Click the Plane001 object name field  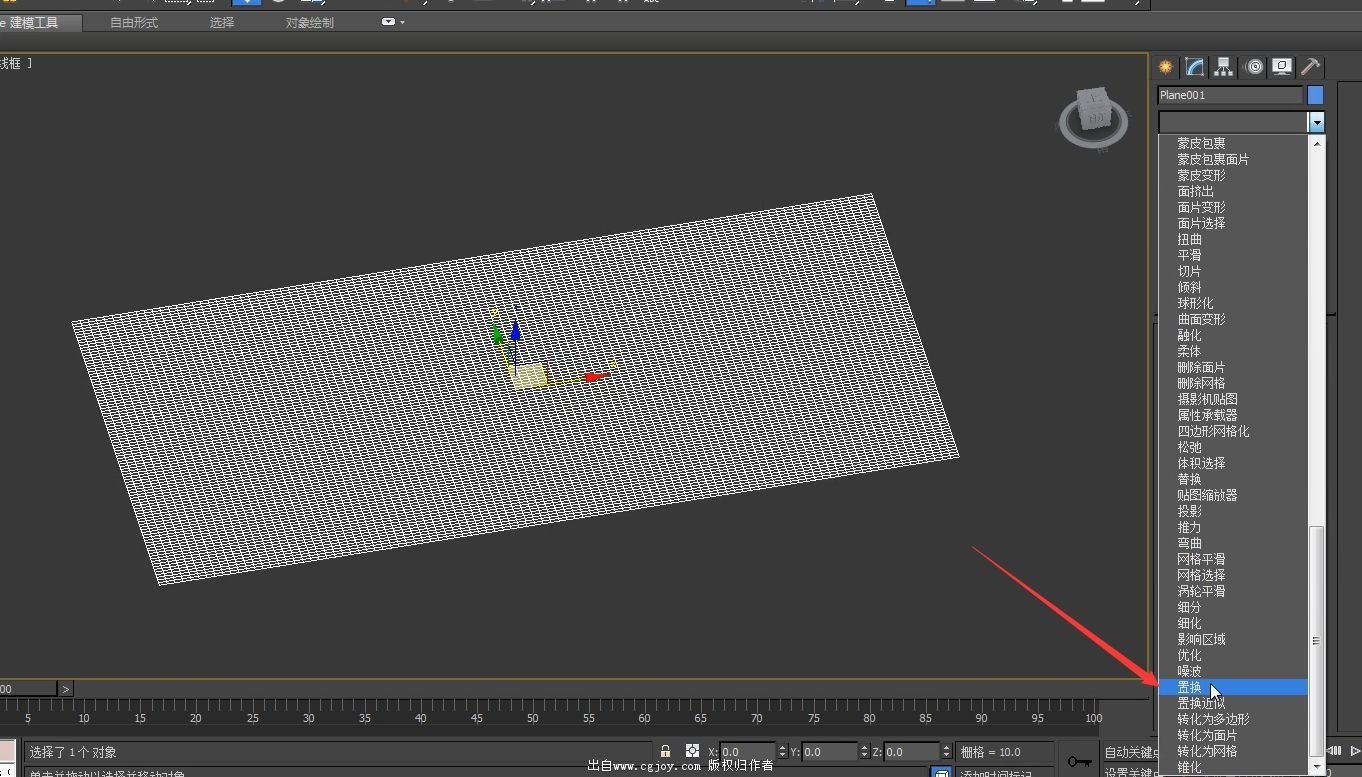[1230, 95]
